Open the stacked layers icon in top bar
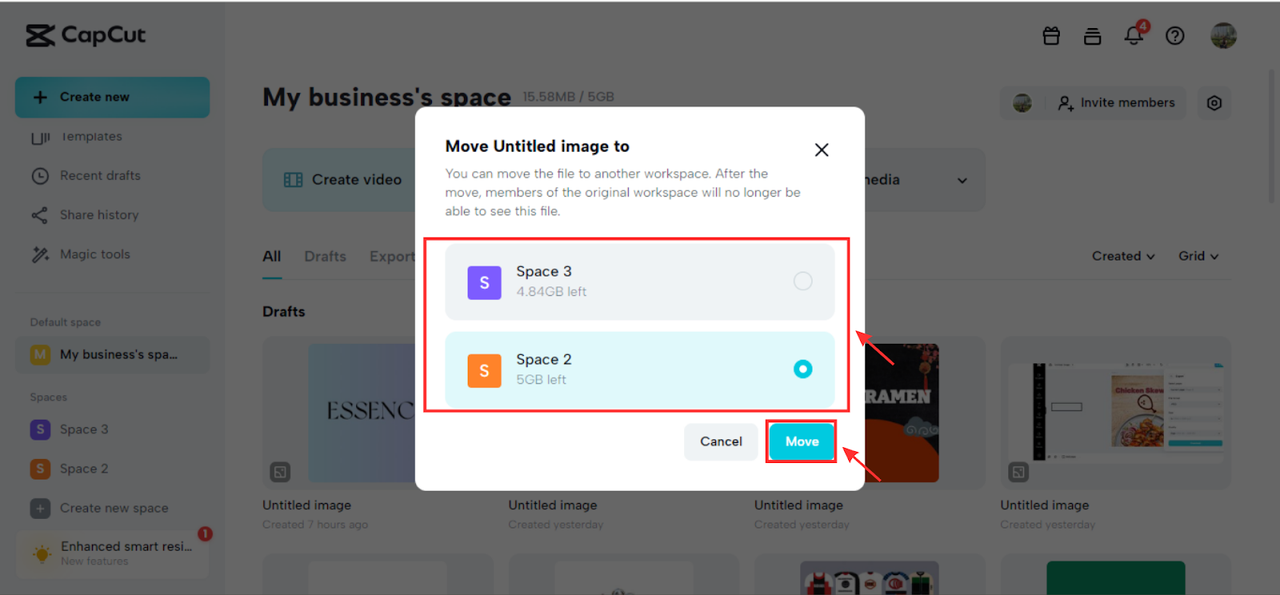The height and width of the screenshot is (595, 1280). pyautogui.click(x=1092, y=36)
